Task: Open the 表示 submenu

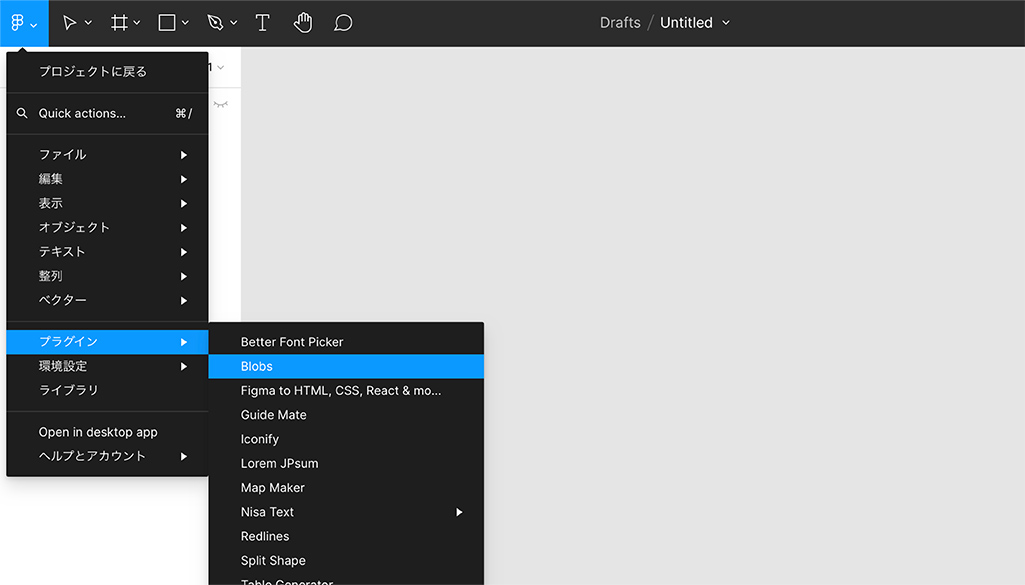Action: [107, 203]
